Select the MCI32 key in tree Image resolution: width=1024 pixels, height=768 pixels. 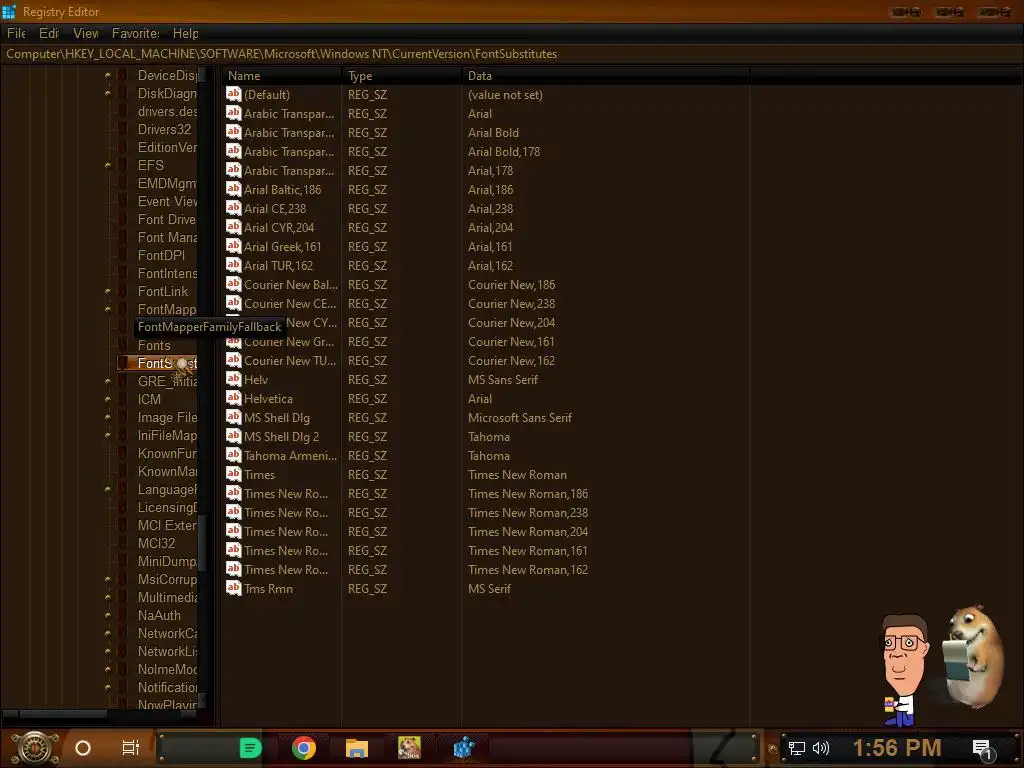tap(157, 543)
